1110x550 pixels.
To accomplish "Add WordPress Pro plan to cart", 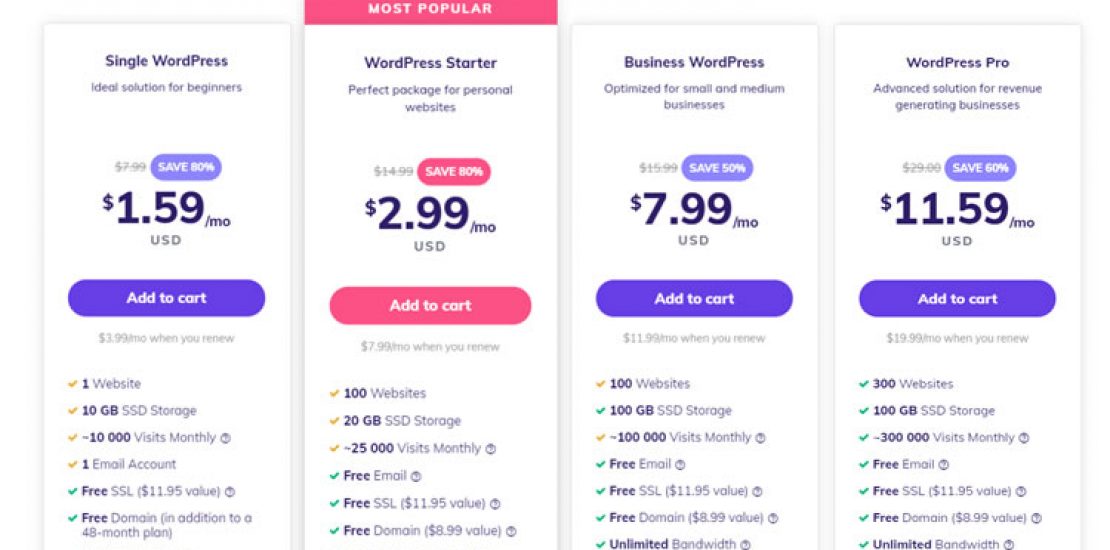I will pos(957,299).
